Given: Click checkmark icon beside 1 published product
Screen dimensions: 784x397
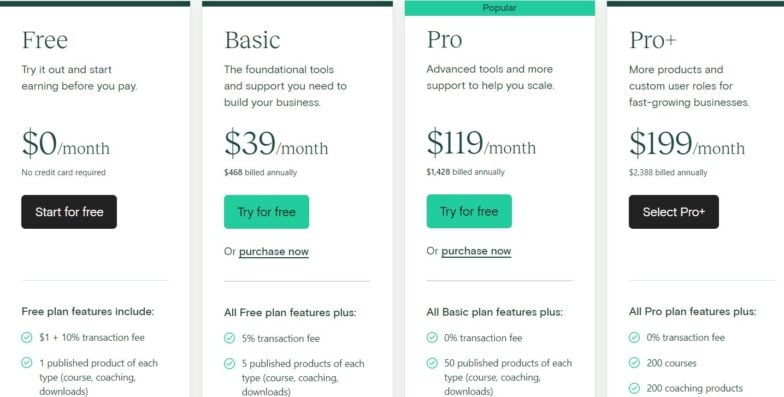Looking at the screenshot, I should coord(26,363).
